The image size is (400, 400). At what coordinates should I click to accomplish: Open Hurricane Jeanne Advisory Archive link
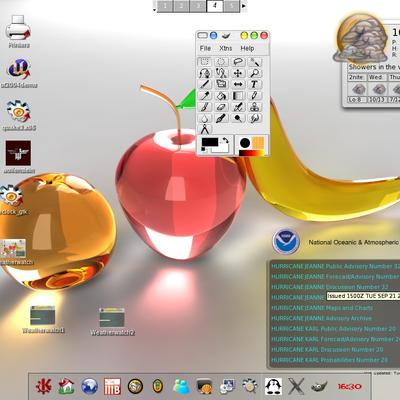pos(321,318)
